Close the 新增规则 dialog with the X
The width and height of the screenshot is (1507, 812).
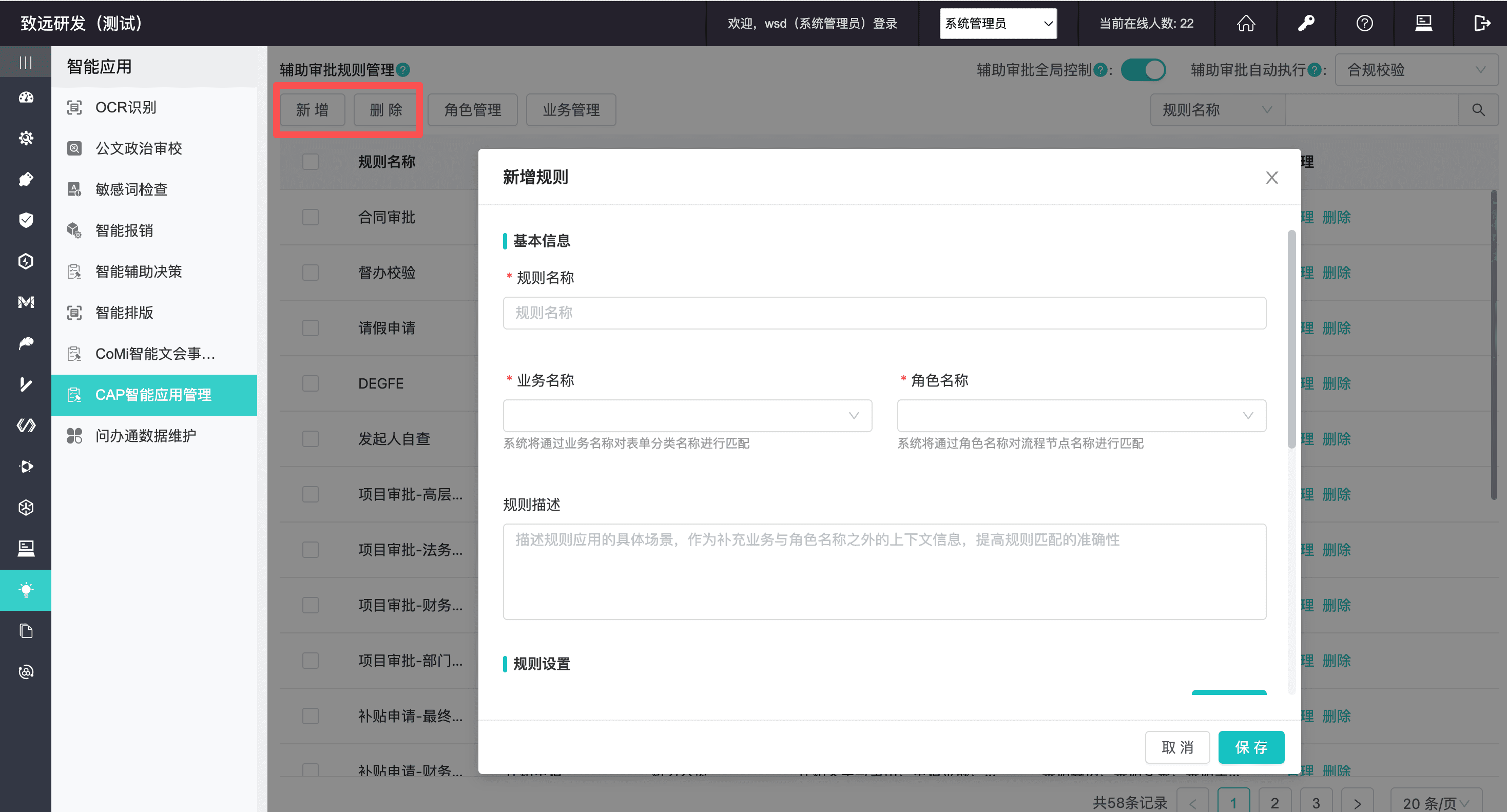[1272, 177]
